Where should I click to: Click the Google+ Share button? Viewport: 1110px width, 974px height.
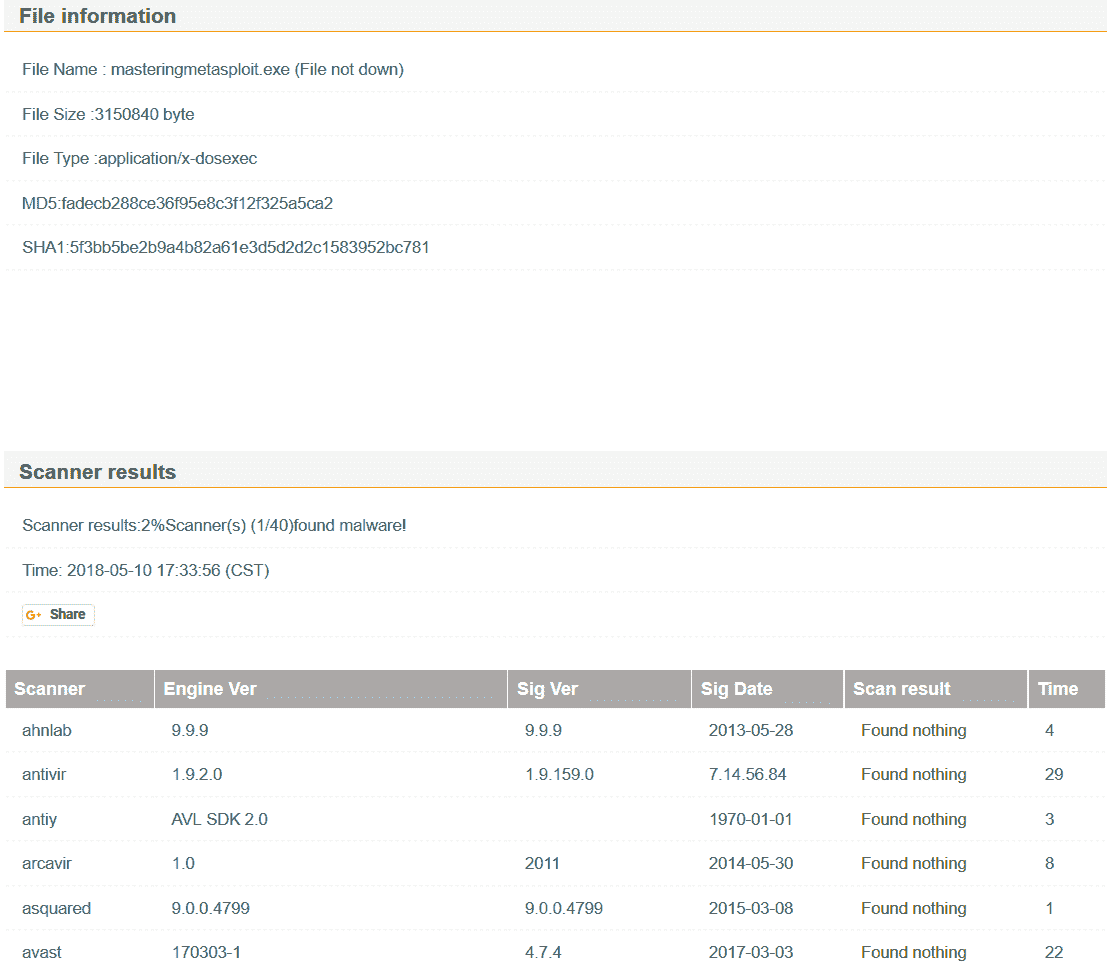click(x=58, y=614)
